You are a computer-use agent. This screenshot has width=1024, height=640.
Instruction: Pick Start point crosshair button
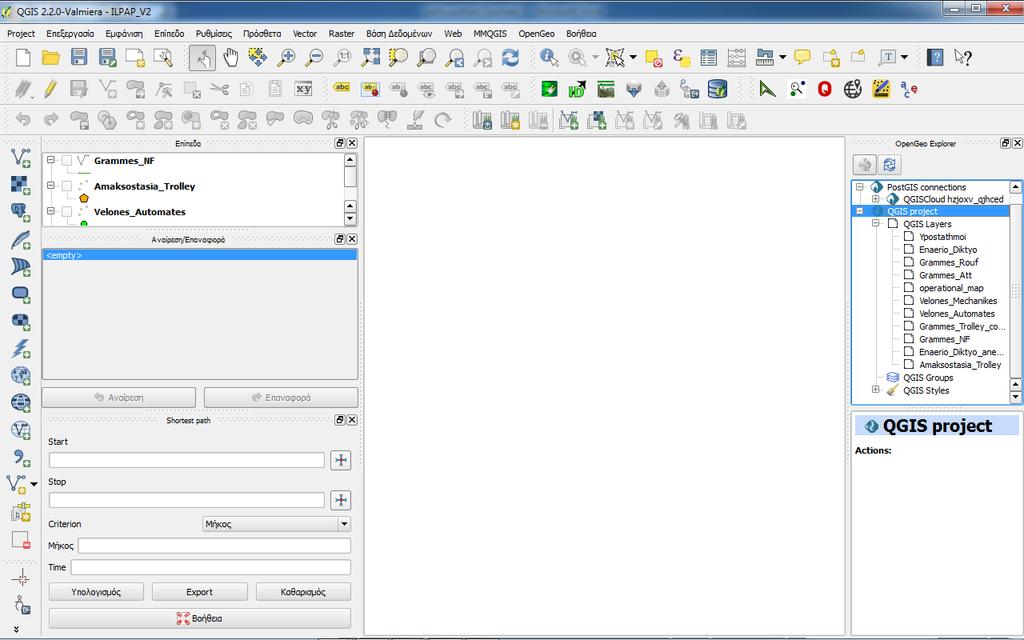tap(341, 460)
